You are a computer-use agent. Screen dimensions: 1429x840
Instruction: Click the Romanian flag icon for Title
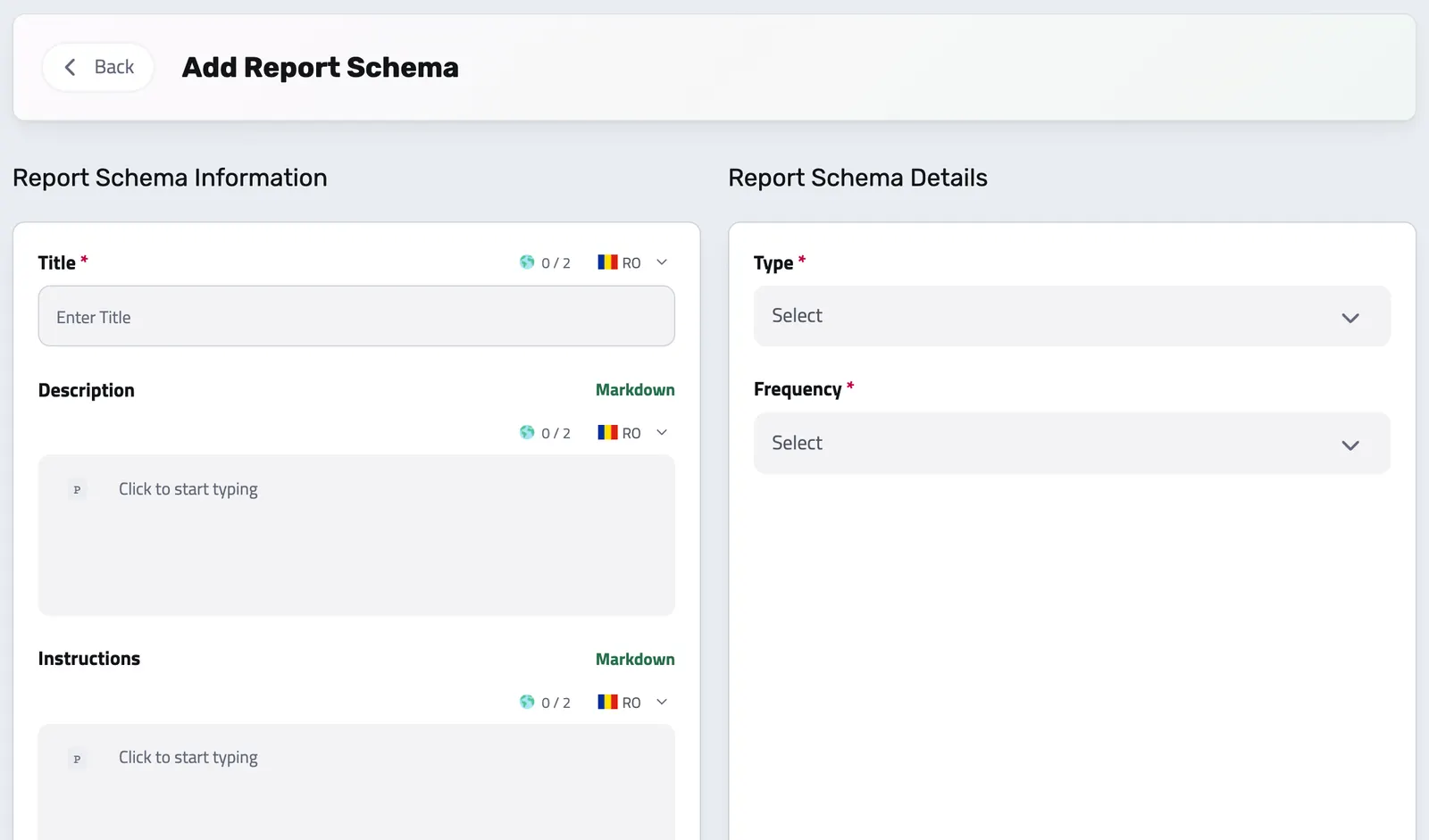pyautogui.click(x=607, y=262)
